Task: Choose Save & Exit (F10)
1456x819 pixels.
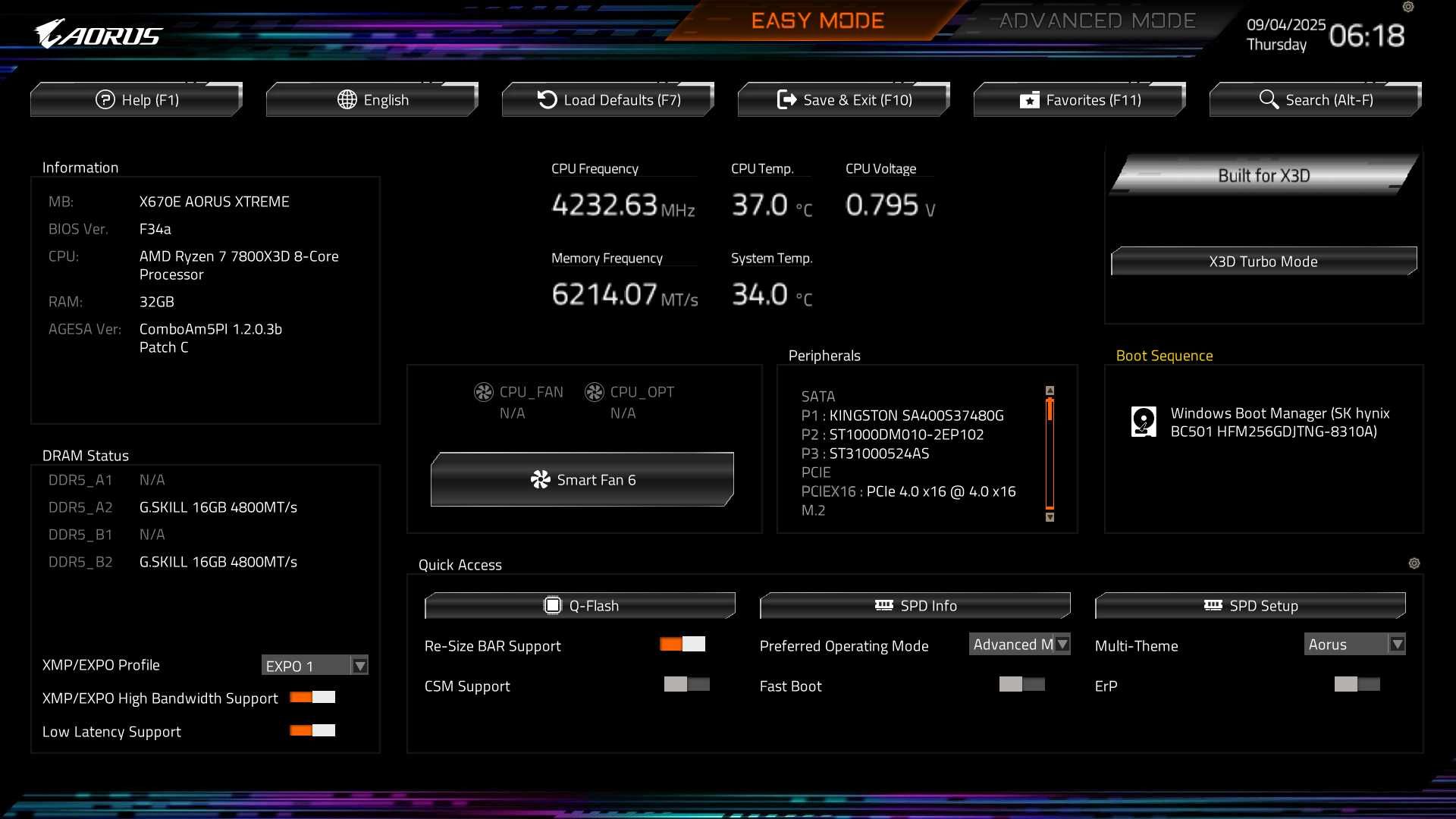Action: pos(844,99)
